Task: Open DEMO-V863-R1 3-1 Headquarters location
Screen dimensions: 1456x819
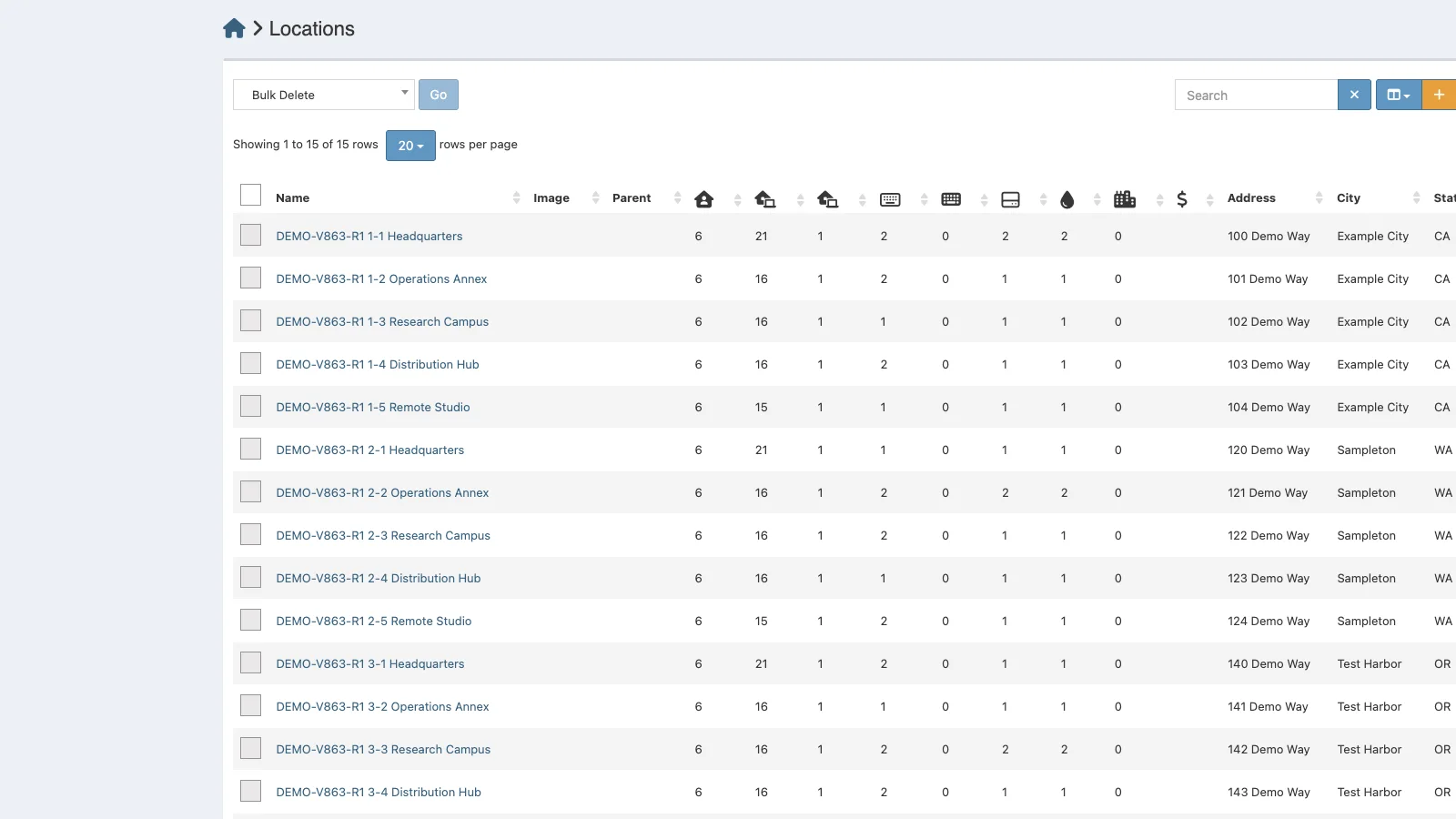Action: pyautogui.click(x=370, y=663)
